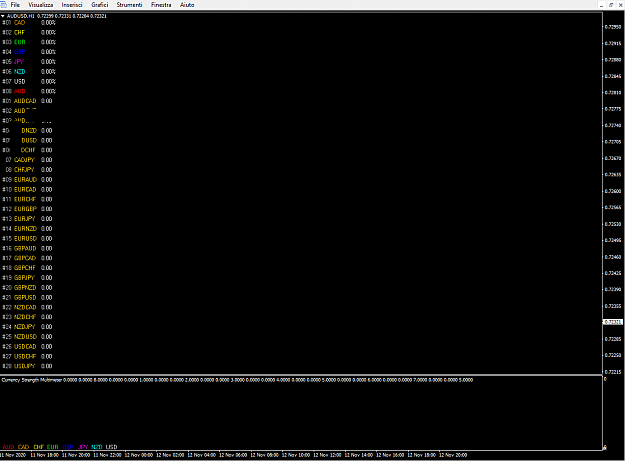
Task: Click the AUDCAD pair label
Action: click(x=25, y=101)
